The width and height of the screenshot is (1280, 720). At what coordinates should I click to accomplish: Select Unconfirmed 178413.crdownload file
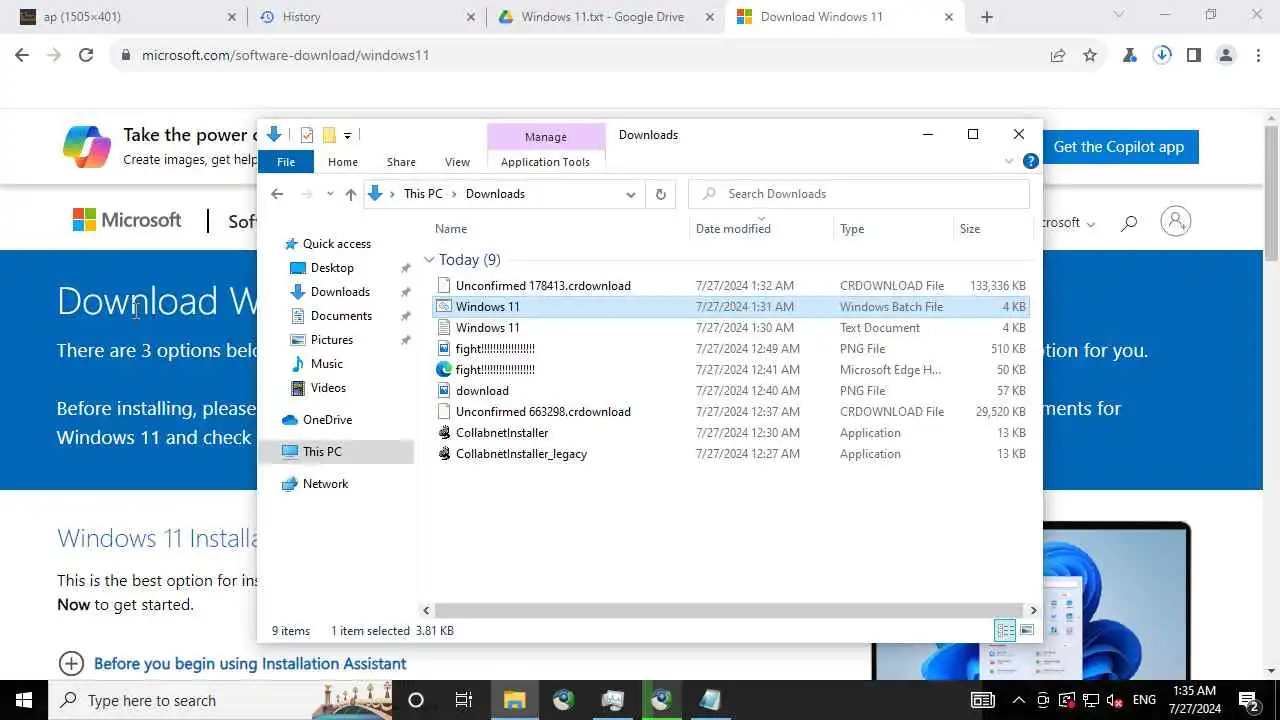(730, 286)
